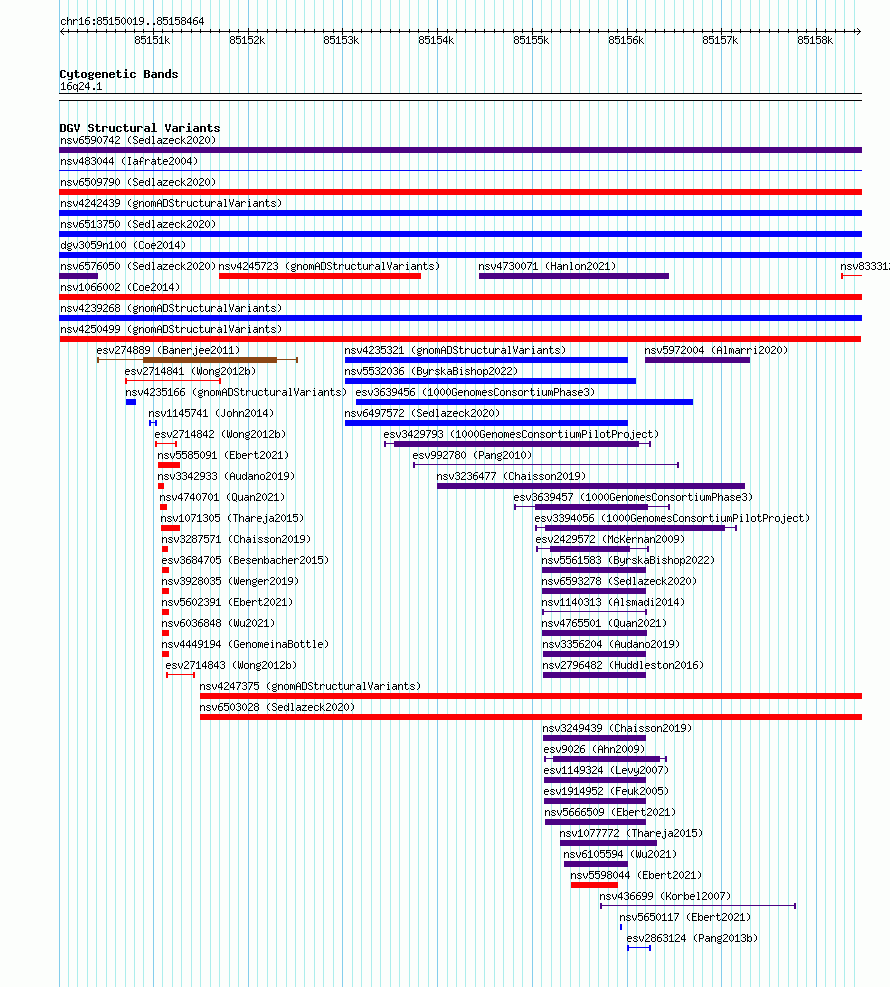Open nsv5561583 (ByrskaBishop2022) label

(x=628, y=560)
